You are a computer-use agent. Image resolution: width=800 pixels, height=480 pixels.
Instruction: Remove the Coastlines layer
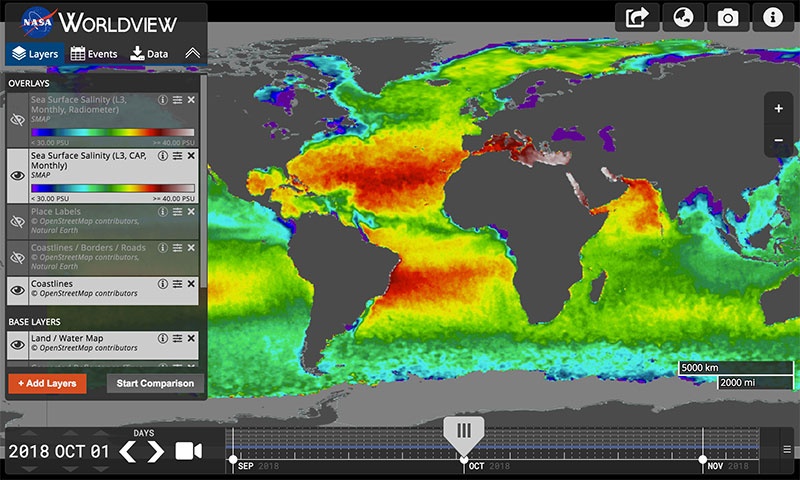point(191,284)
